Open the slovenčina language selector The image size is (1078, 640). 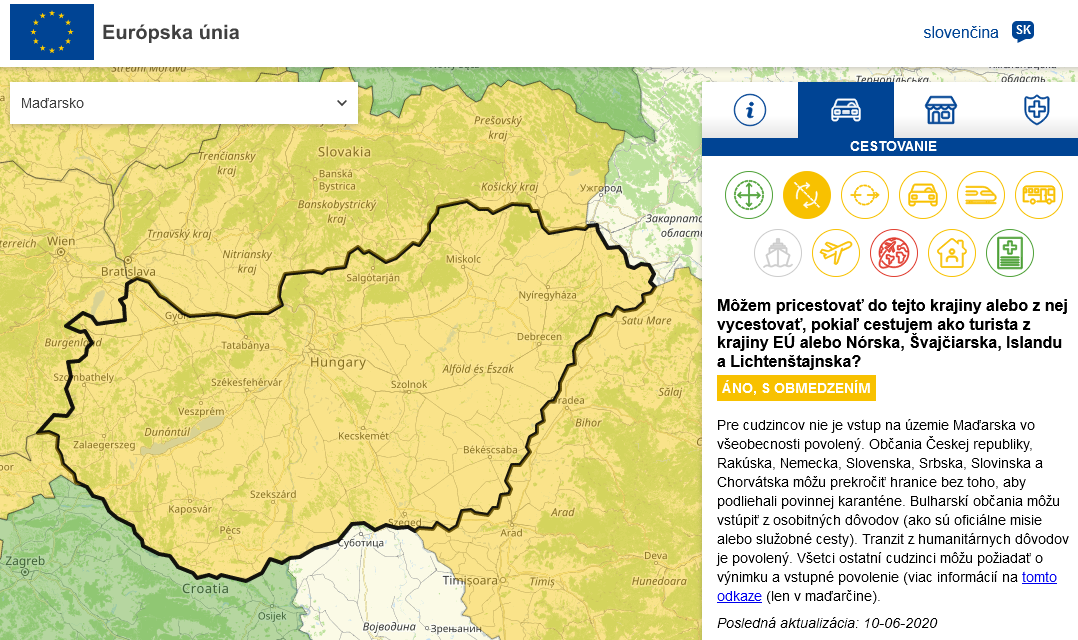[960, 32]
